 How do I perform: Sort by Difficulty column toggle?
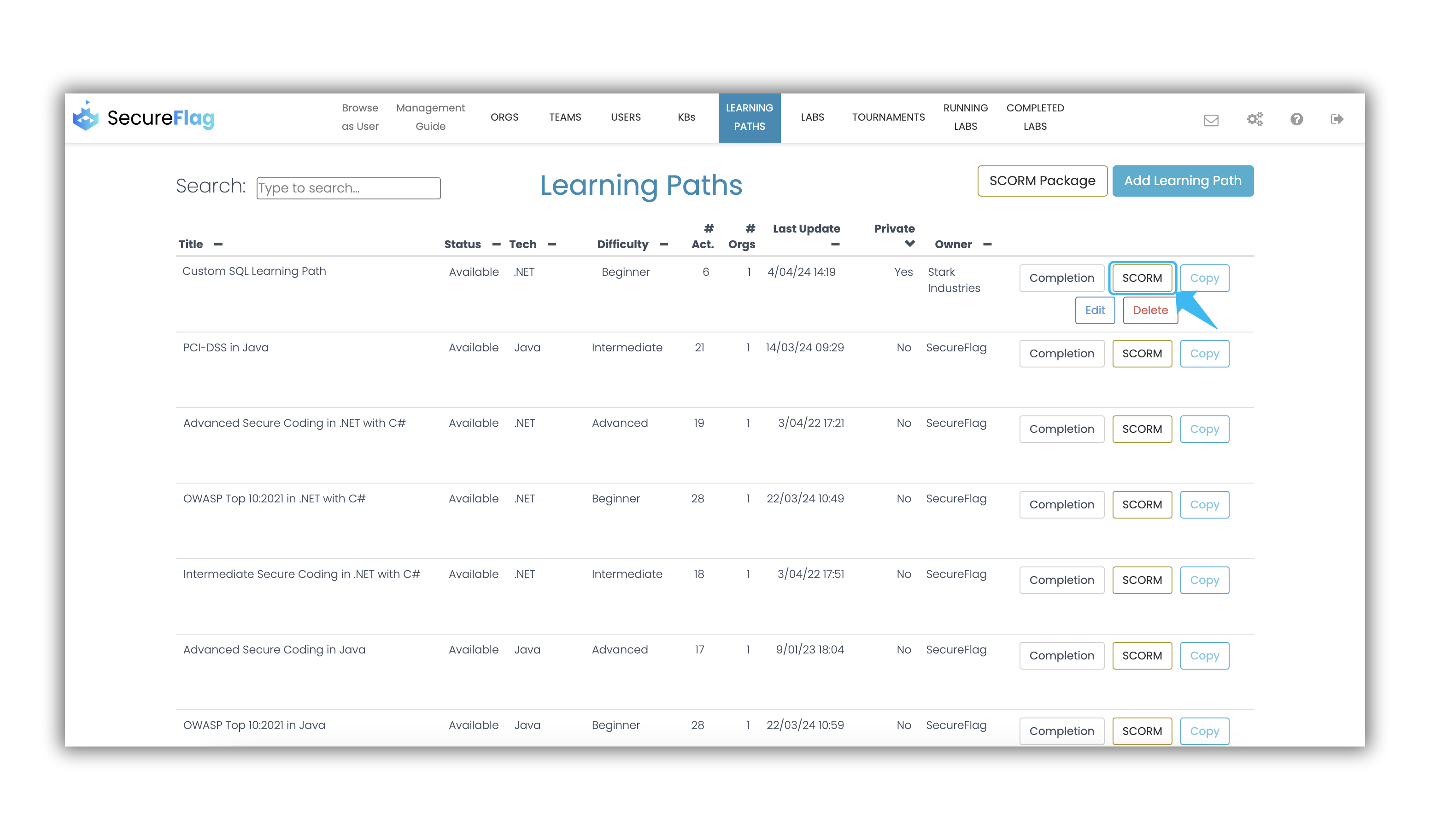coord(664,245)
